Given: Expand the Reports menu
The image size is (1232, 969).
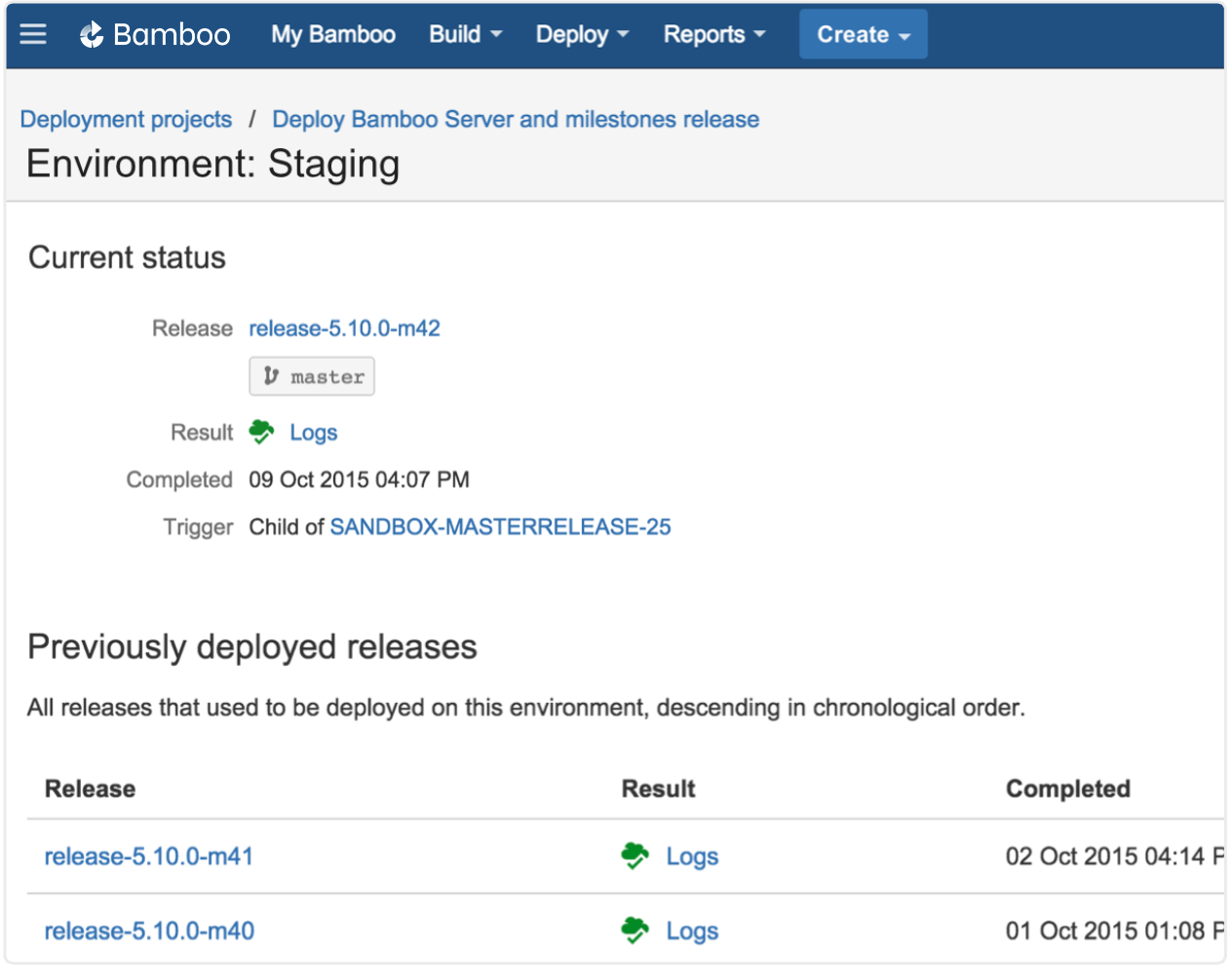Looking at the screenshot, I should pos(714,34).
